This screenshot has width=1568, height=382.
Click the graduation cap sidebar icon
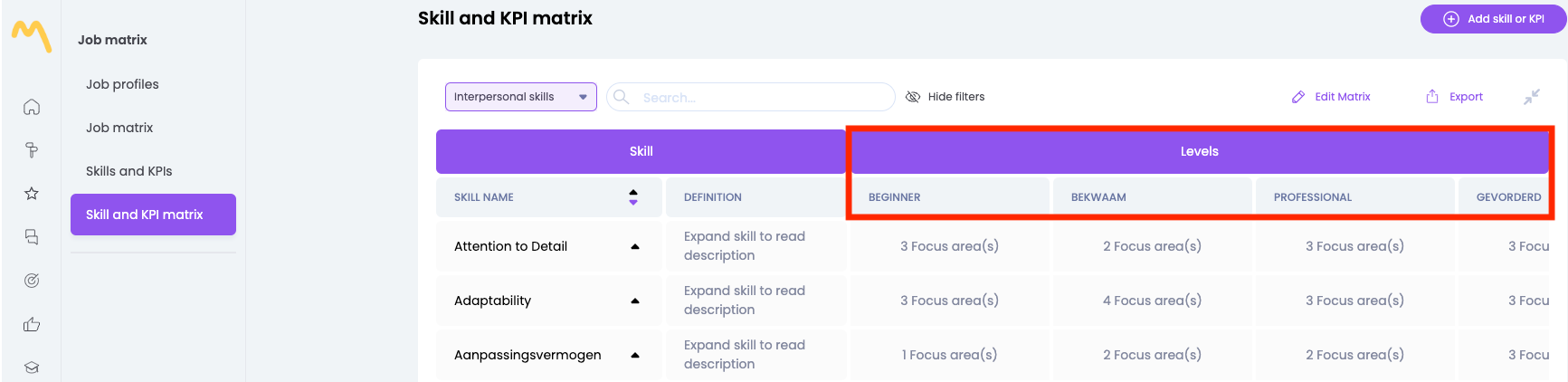[32, 367]
